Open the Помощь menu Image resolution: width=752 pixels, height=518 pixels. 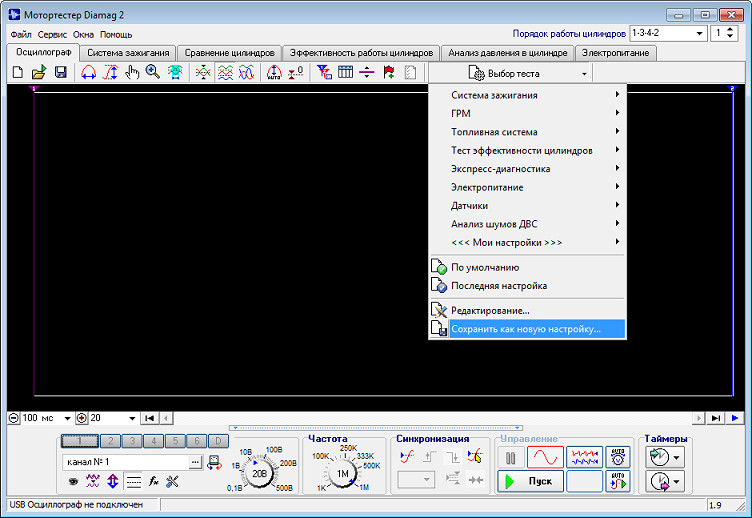point(116,35)
